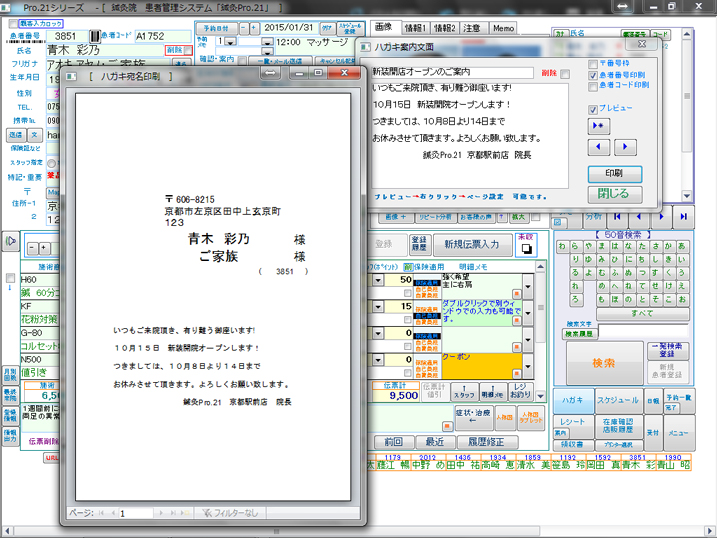Expand the memo dropdown in the クーポン row
The height and width of the screenshot is (538, 717).
pyautogui.click(x=528, y=366)
